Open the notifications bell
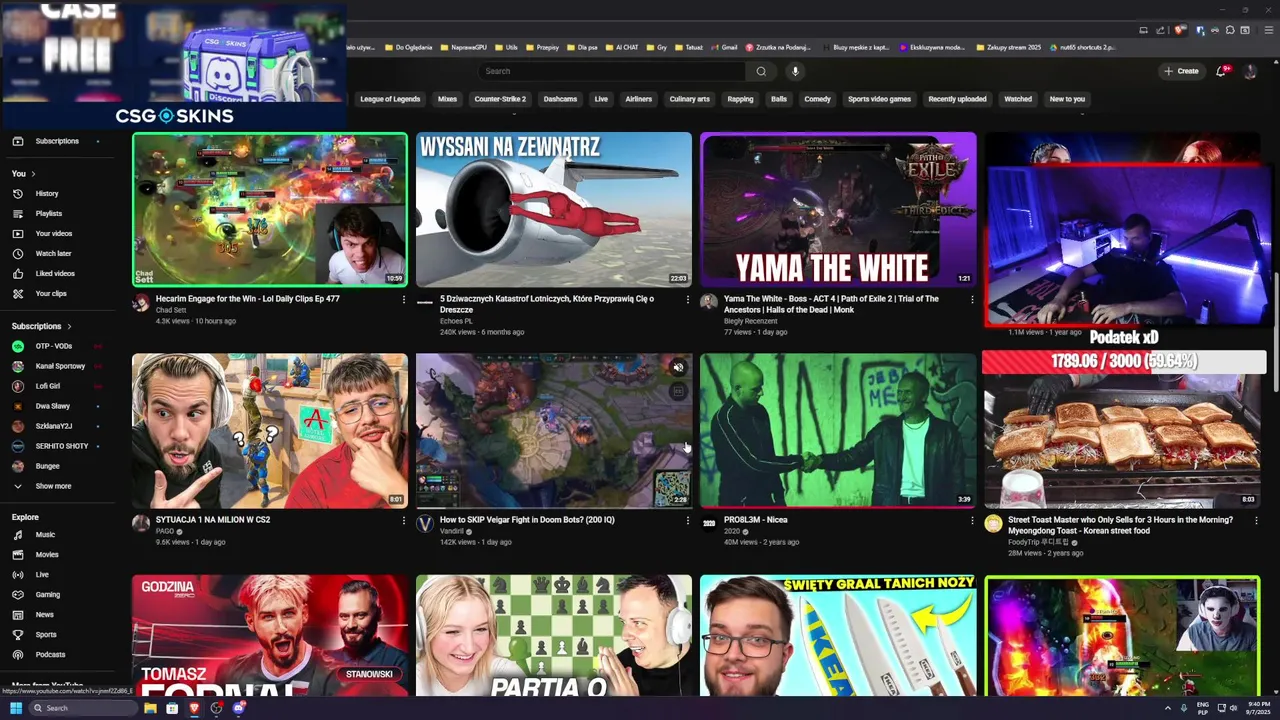 (x=1222, y=71)
